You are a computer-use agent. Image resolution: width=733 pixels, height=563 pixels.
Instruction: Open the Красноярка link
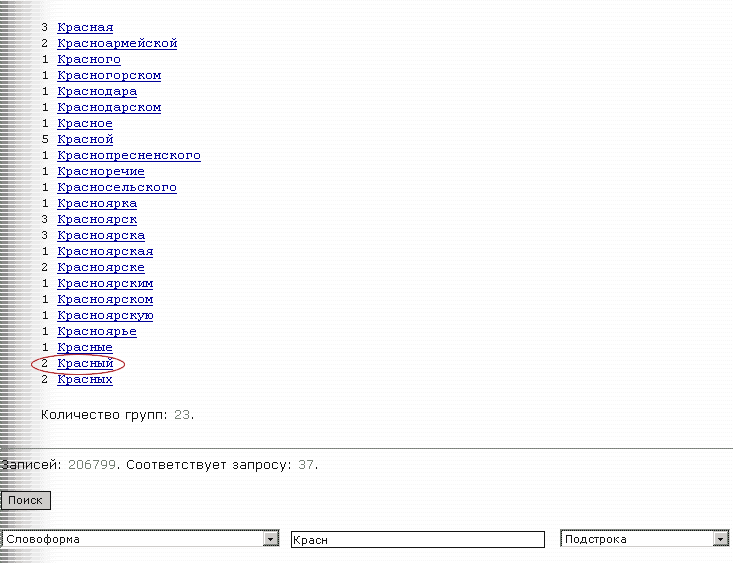coord(97,203)
